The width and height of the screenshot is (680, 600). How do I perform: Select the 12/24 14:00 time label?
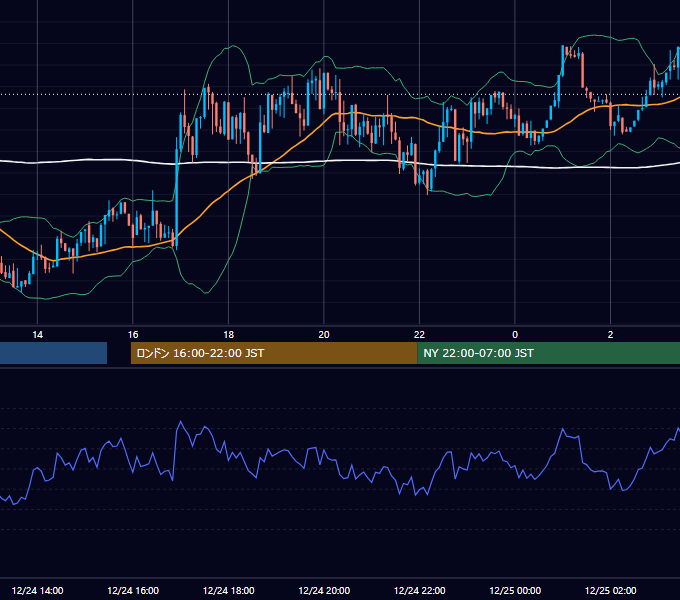pyautogui.click(x=38, y=590)
